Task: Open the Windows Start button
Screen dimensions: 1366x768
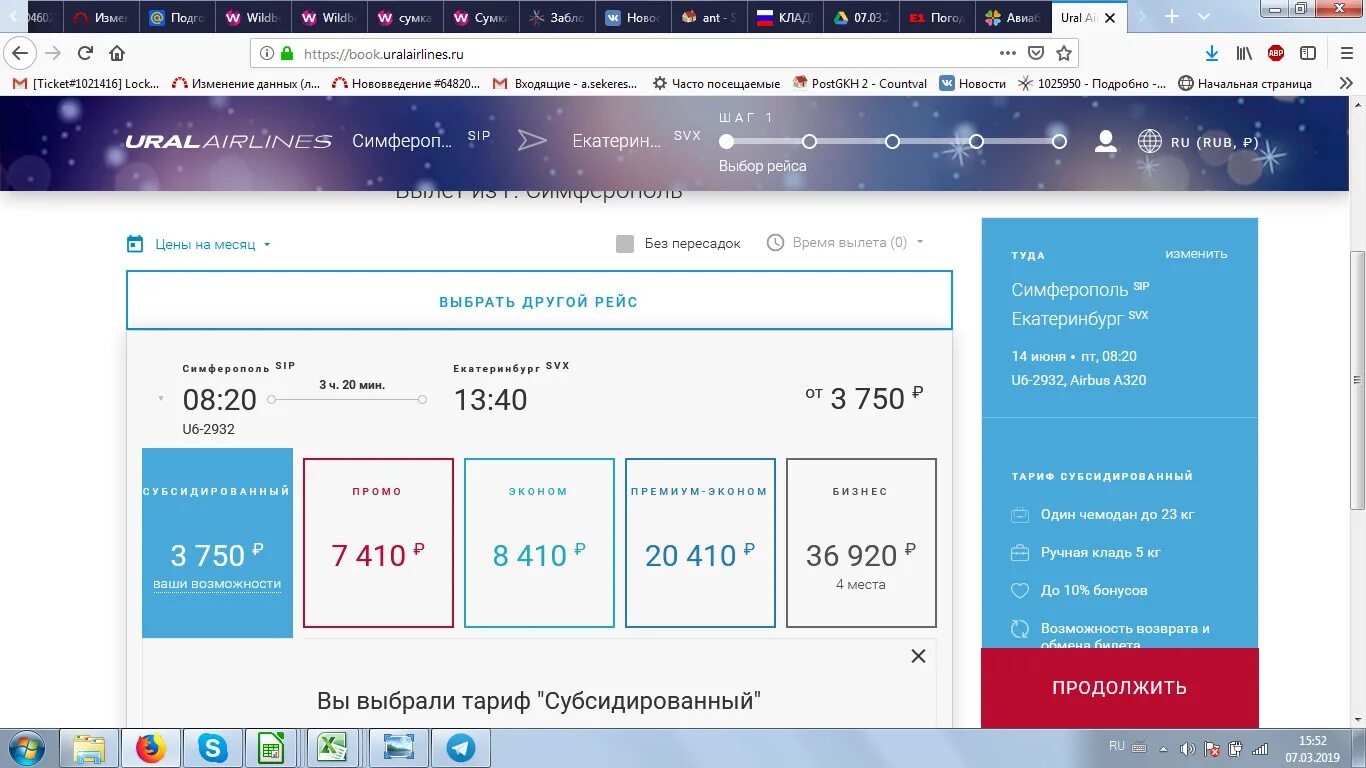Action: (25, 748)
